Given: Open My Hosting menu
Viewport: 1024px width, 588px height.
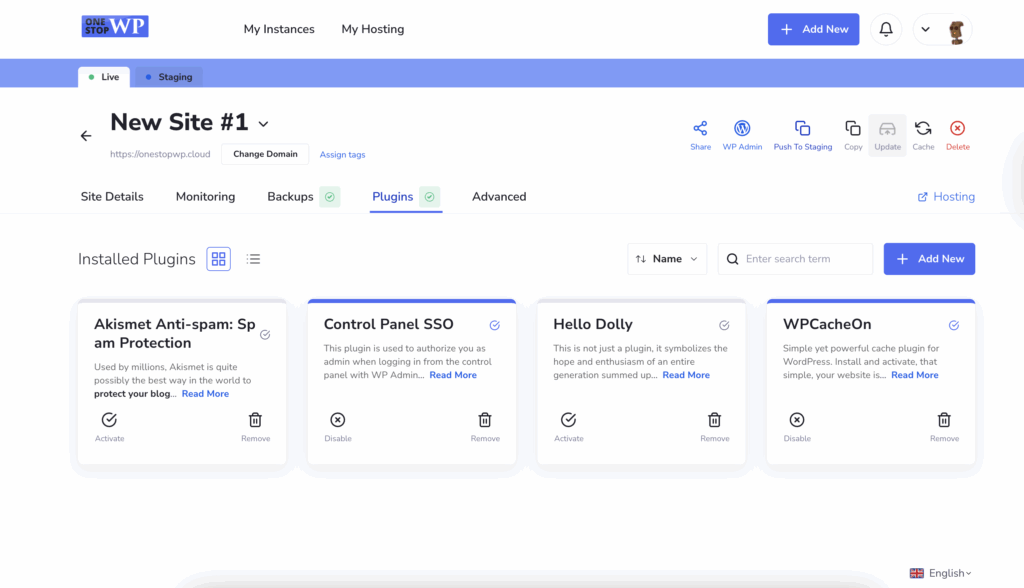Looking at the screenshot, I should [373, 29].
